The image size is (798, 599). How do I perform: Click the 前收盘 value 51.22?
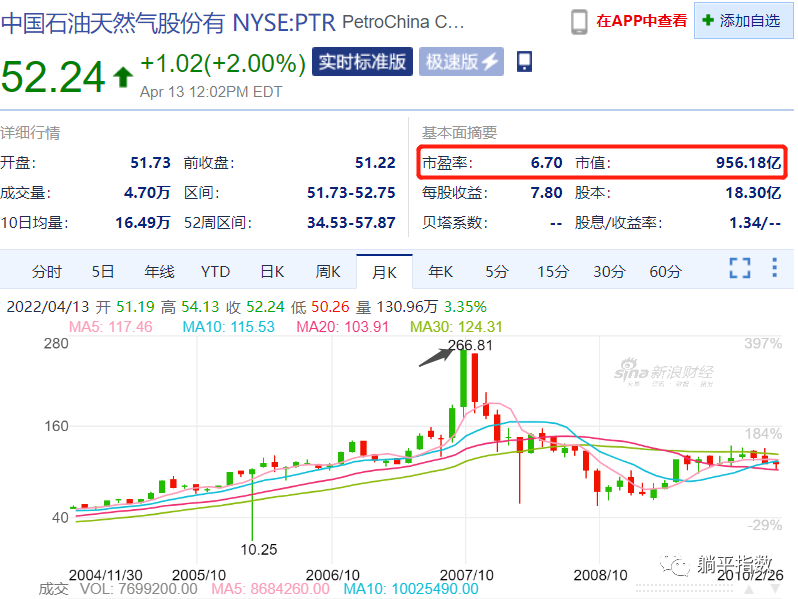(x=375, y=163)
